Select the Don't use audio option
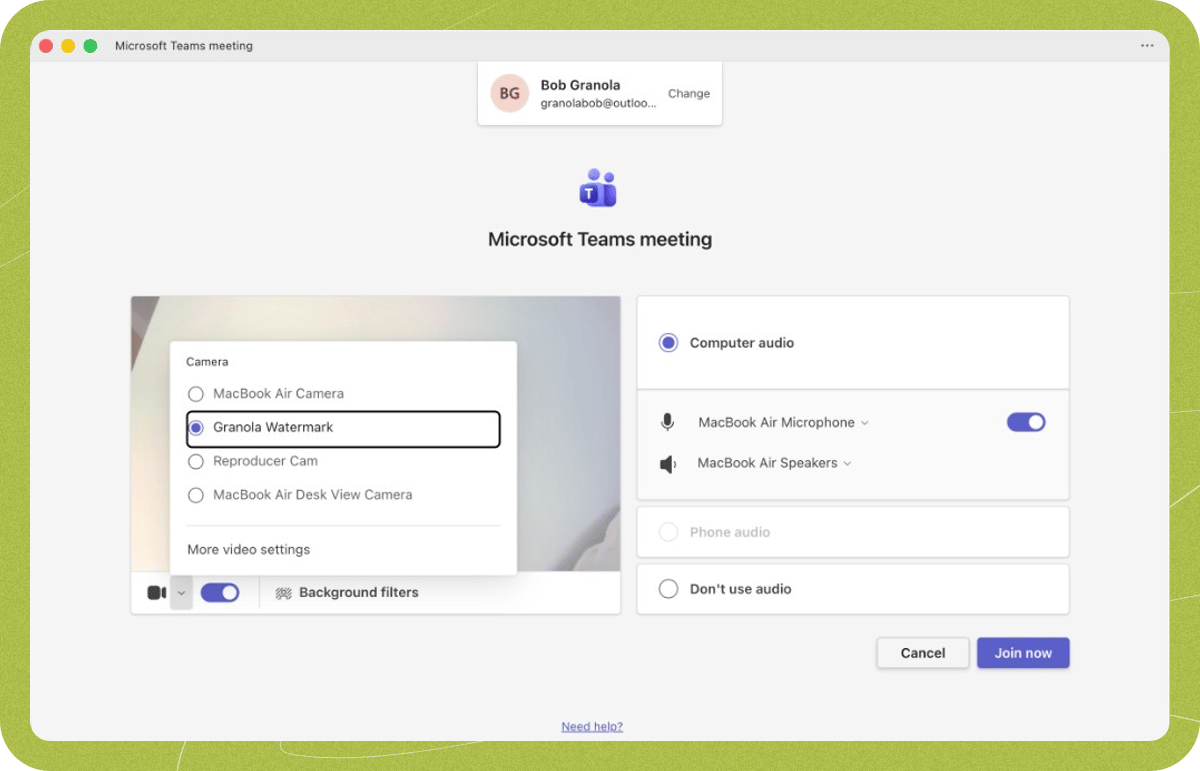Viewport: 1200px width, 771px height. coord(853,589)
